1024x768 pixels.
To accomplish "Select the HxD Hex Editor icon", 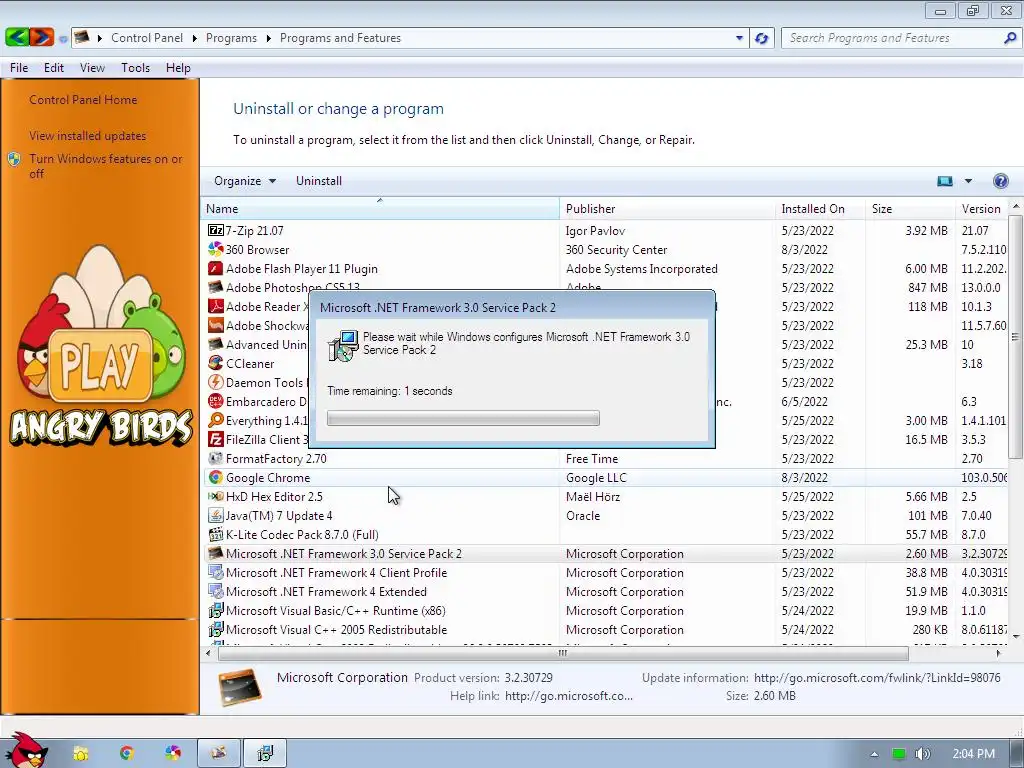I will point(216,496).
